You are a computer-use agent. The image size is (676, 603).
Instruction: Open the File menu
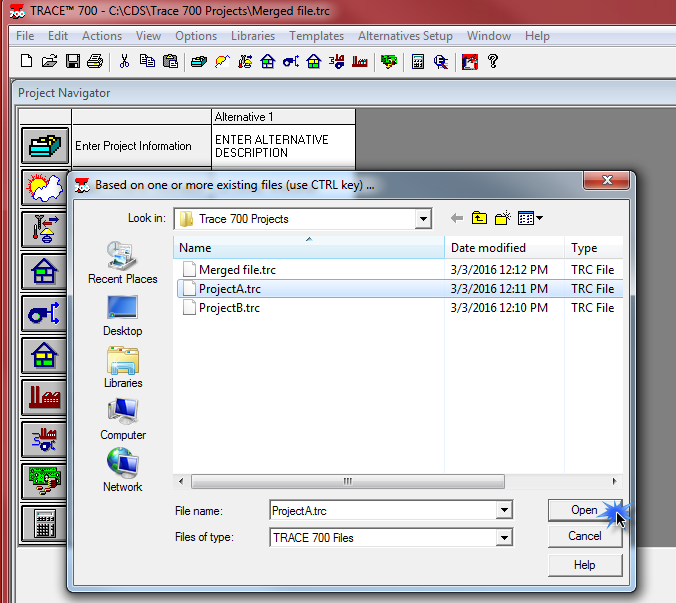pos(25,36)
